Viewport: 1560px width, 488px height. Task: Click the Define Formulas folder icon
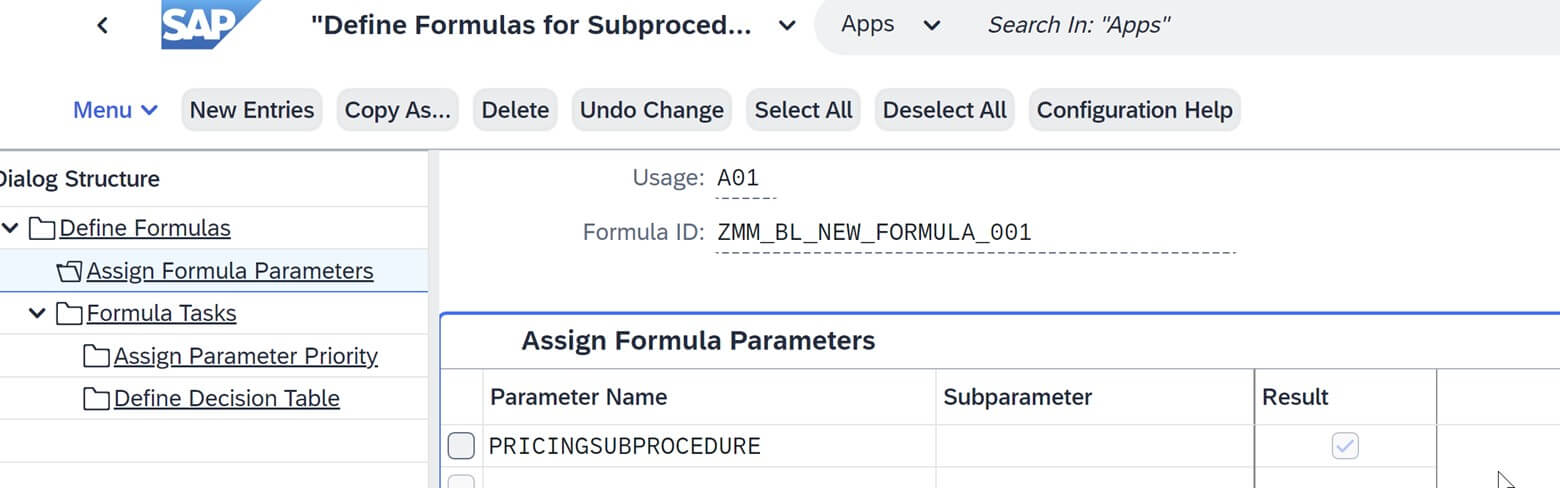pos(42,229)
